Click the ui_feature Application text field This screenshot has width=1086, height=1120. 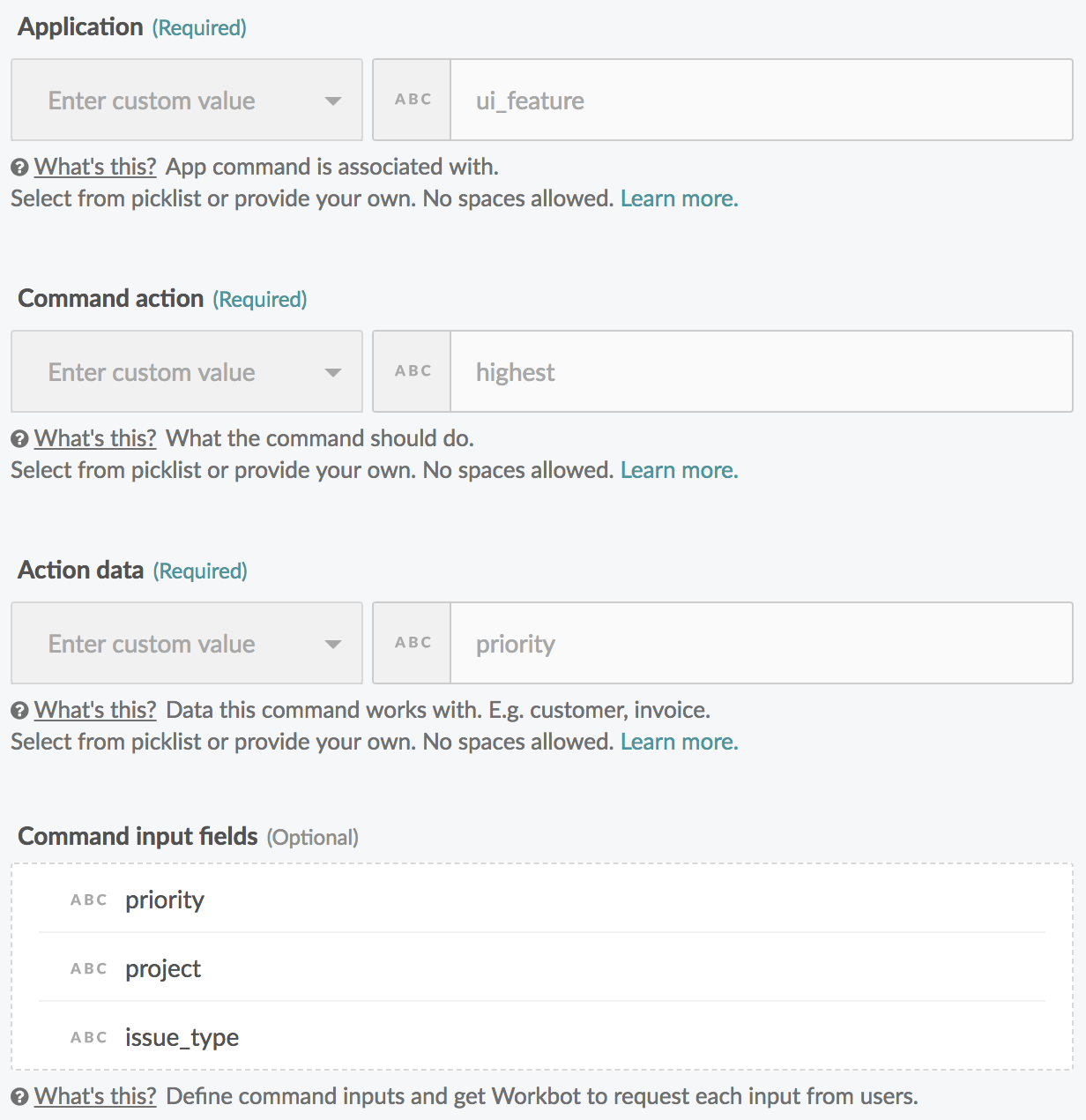[x=760, y=101]
